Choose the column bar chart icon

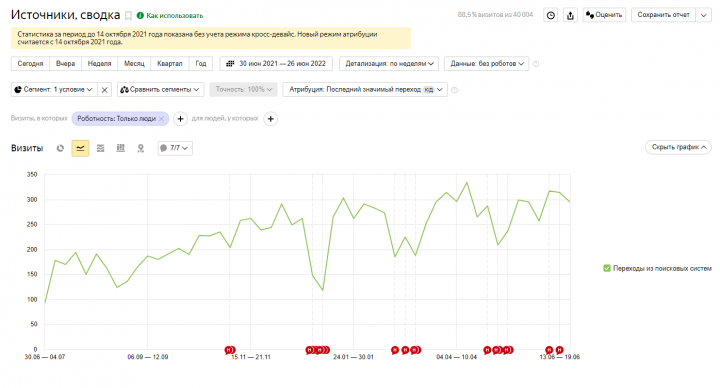(x=121, y=148)
